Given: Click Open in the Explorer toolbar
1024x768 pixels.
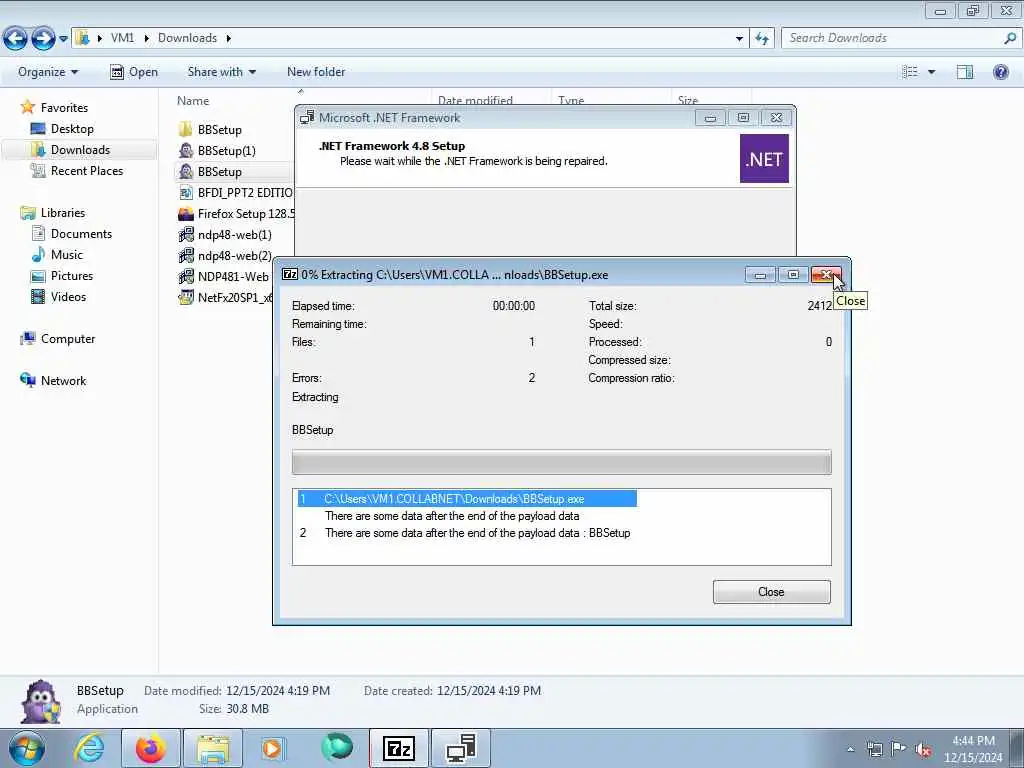Looking at the screenshot, I should [x=134, y=72].
